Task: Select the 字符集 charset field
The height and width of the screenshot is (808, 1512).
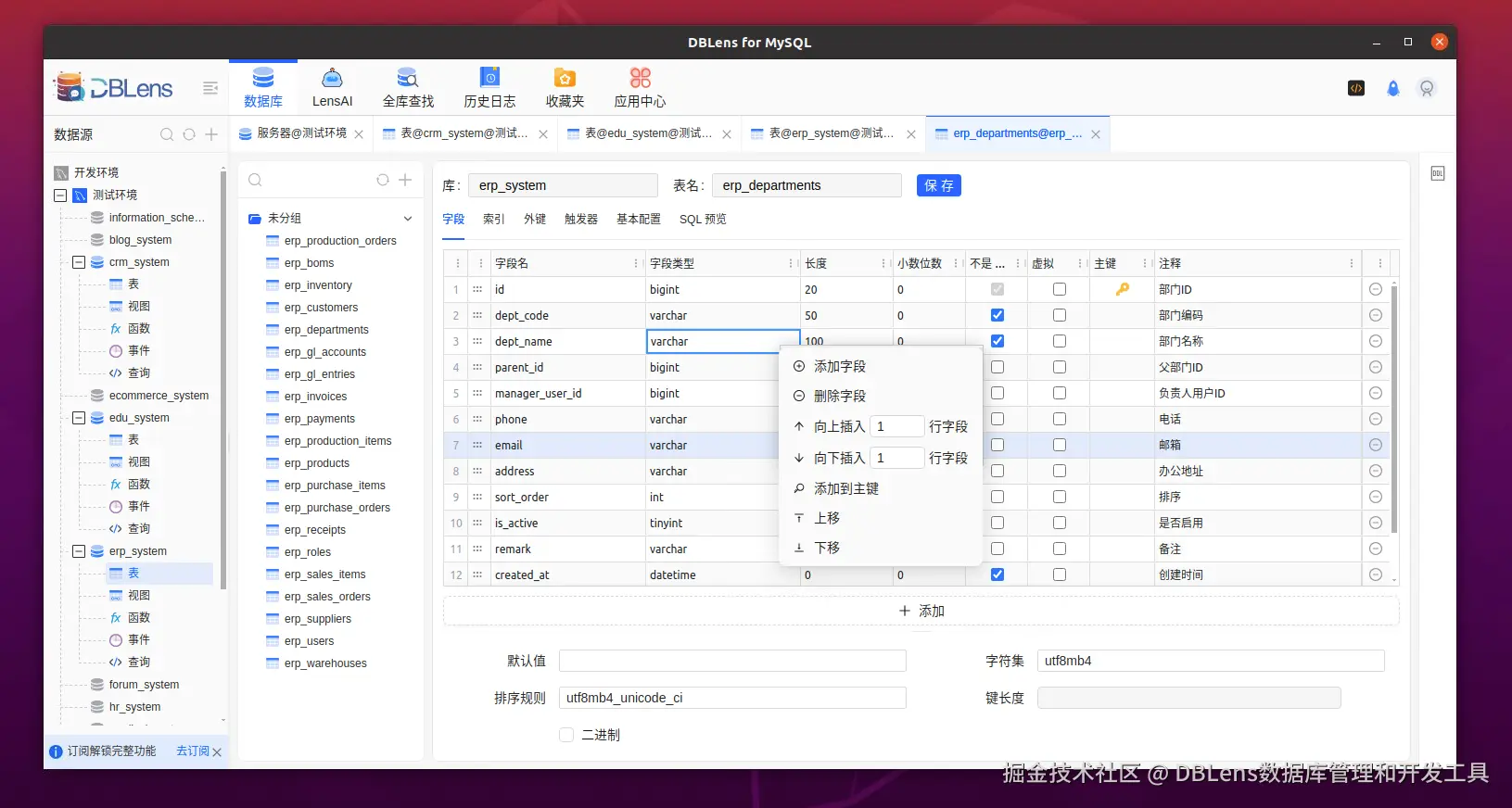Action: (1211, 661)
